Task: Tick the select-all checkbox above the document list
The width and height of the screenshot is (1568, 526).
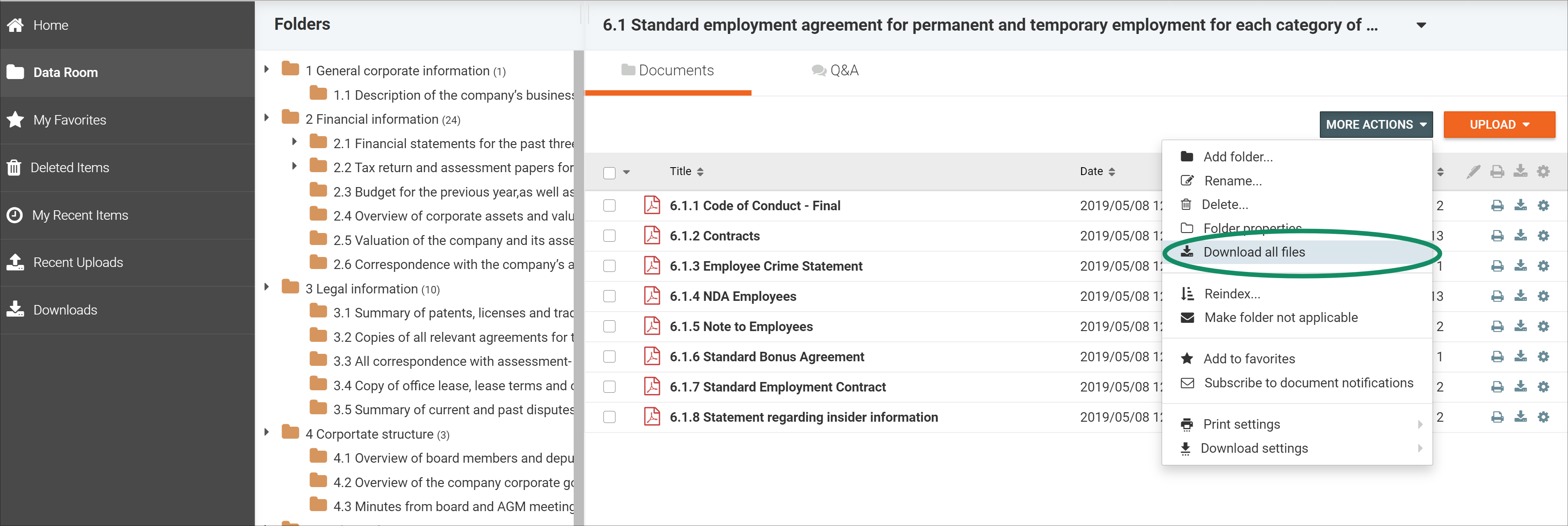Action: (609, 173)
